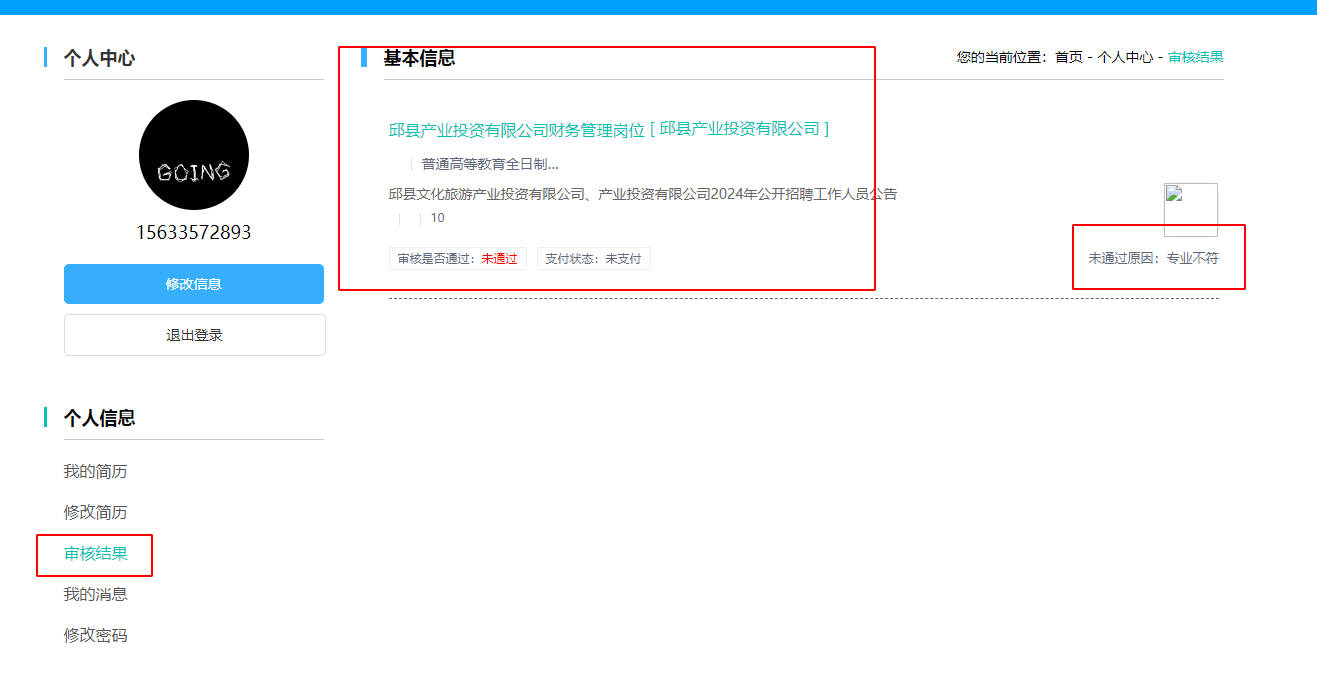Viewport: 1317px width, 693px height.
Task: Click bracketed company link 邱县产业投资有限公司
Action: [x=740, y=129]
